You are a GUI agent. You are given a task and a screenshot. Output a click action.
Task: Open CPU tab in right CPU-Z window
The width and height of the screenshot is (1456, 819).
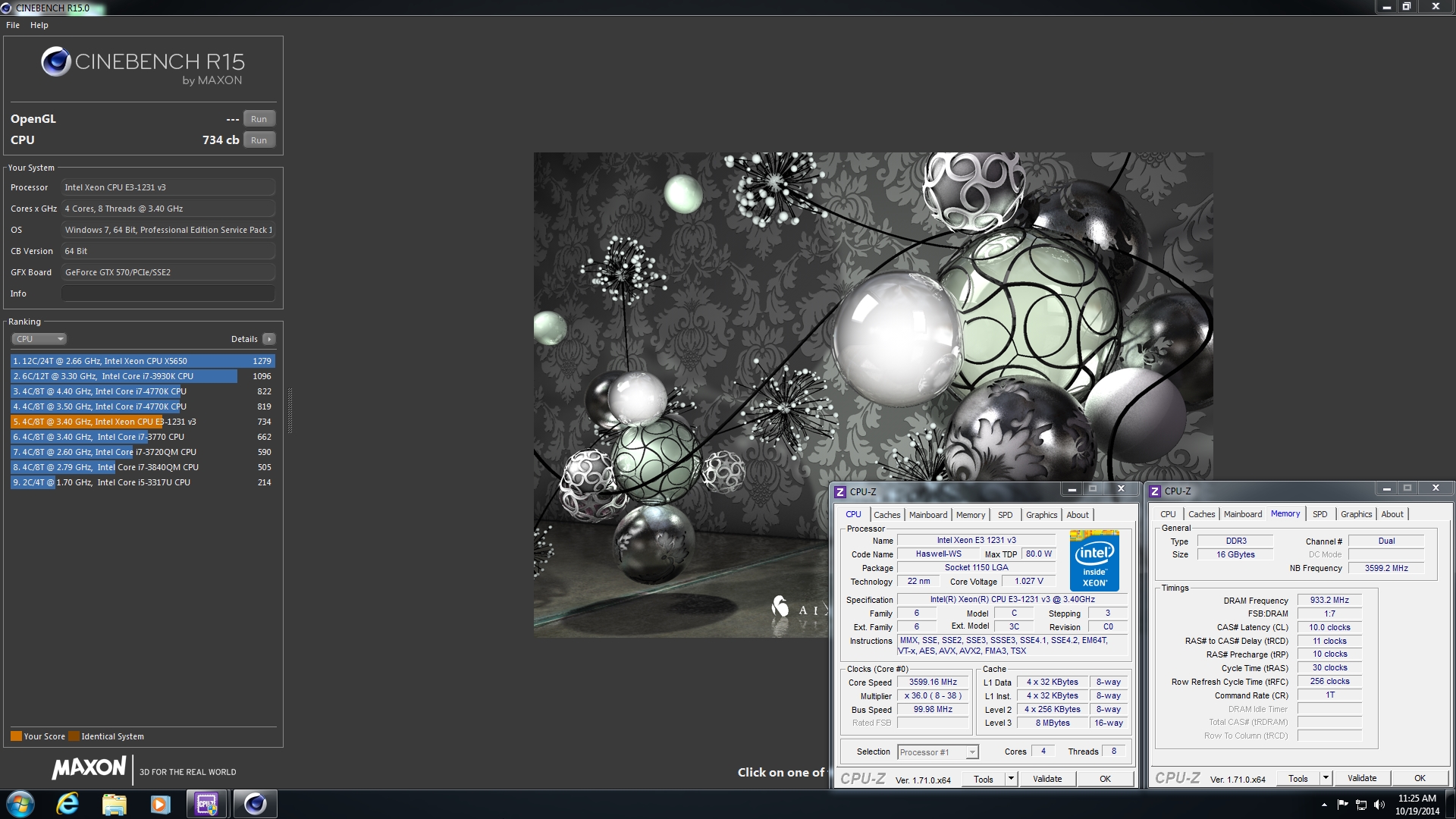tap(1168, 514)
